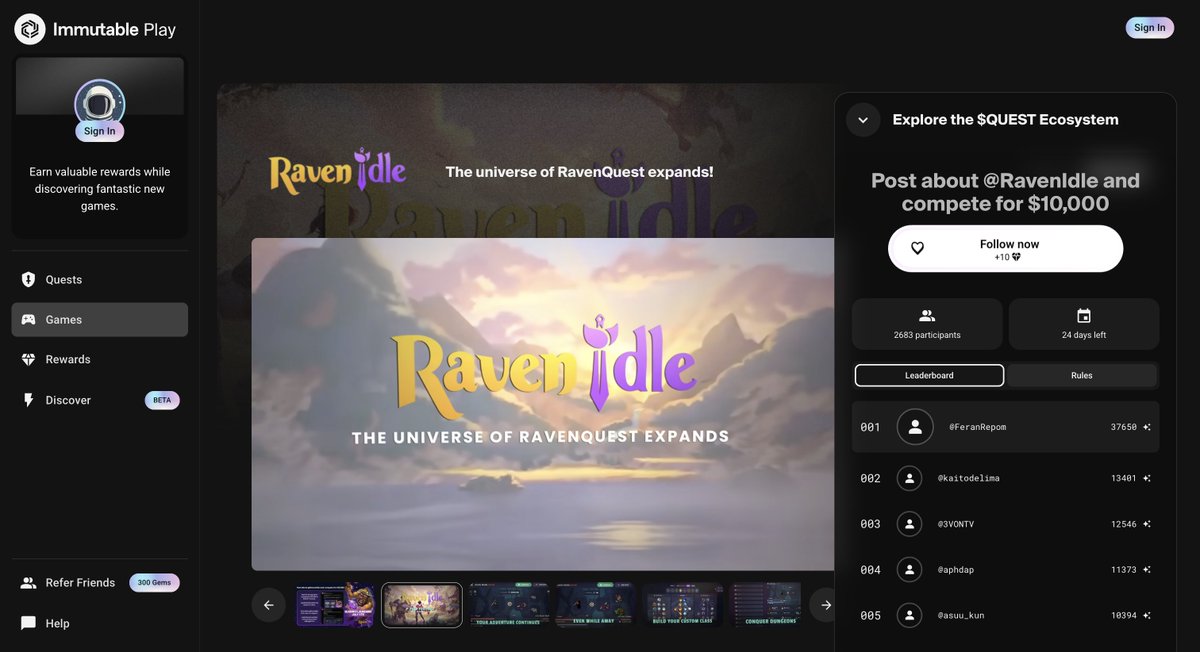Click the participants group icon
The height and width of the screenshot is (652, 1200).
tap(927, 316)
